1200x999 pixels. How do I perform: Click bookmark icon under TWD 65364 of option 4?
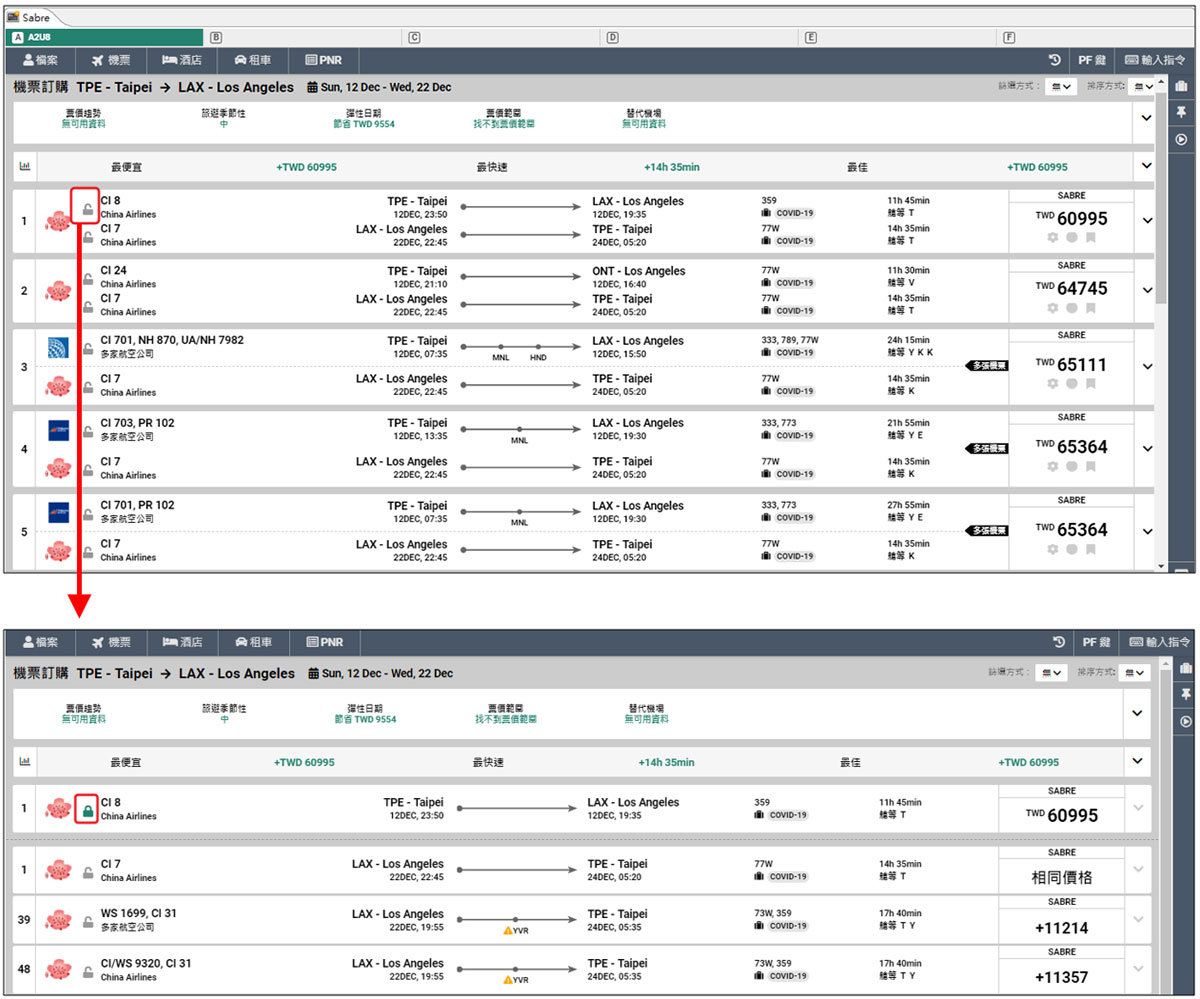(x=1090, y=466)
